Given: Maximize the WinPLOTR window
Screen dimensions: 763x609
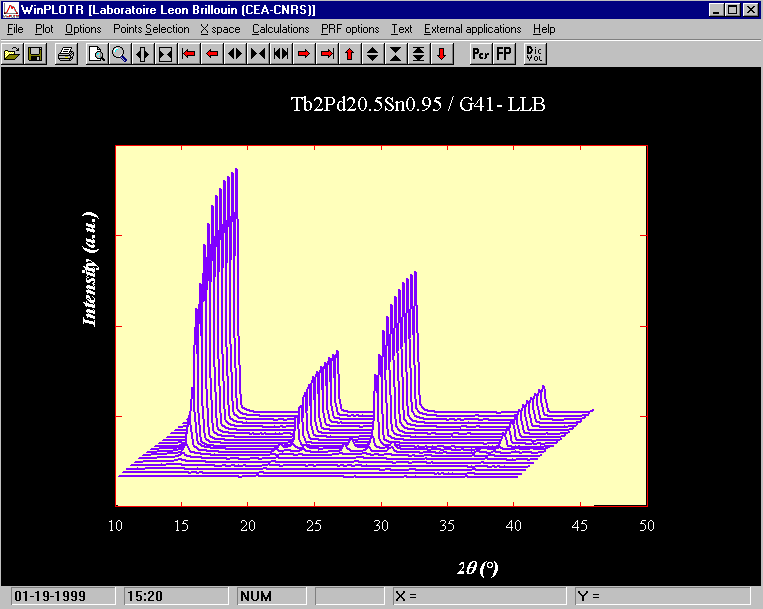Looking at the screenshot, I should pos(732,10).
